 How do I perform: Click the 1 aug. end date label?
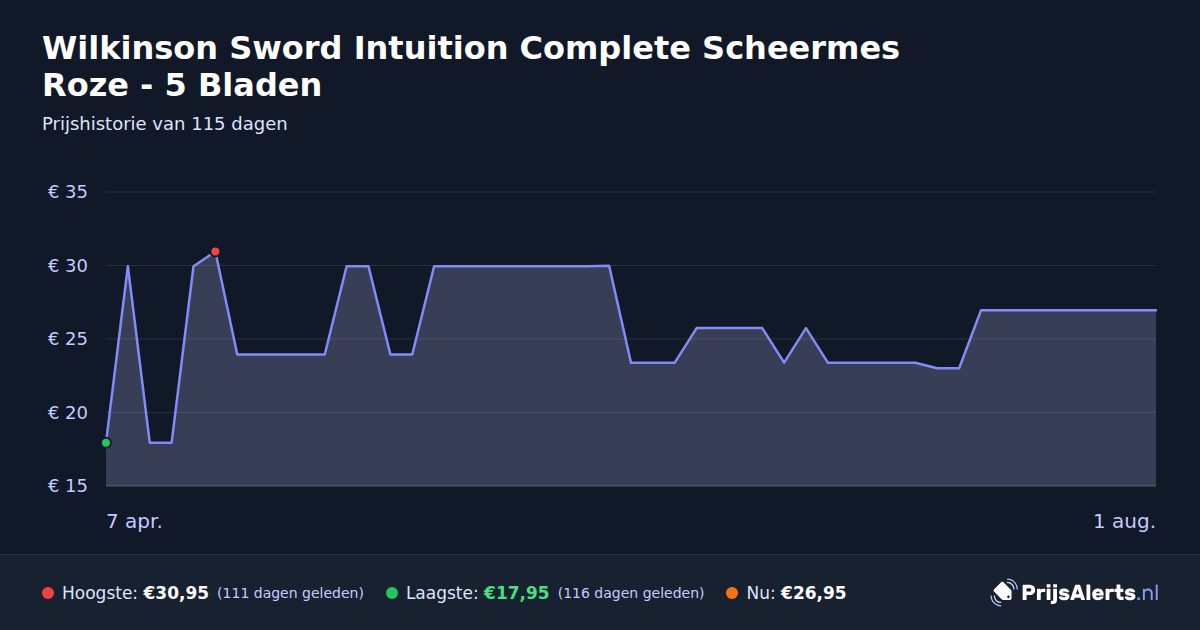1124,521
